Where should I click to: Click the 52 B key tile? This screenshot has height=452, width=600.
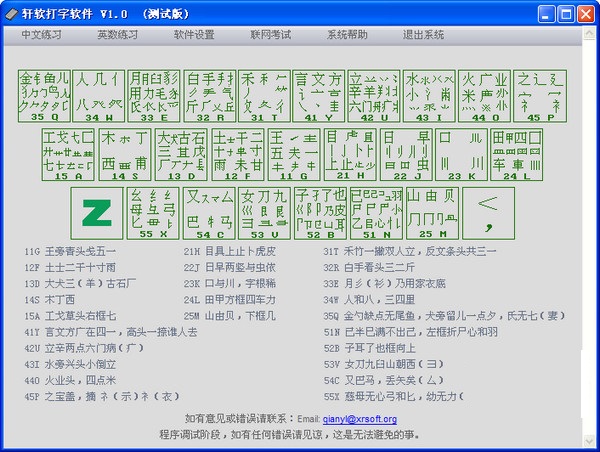(x=320, y=213)
